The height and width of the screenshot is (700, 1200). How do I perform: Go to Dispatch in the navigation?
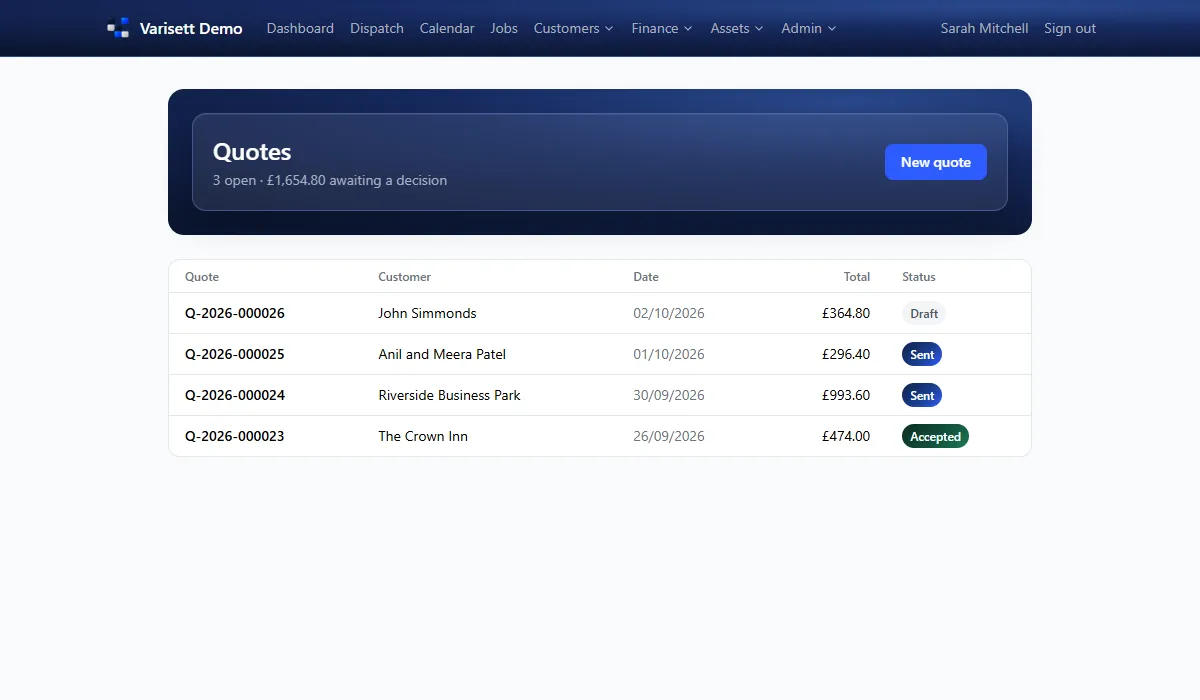click(x=377, y=28)
